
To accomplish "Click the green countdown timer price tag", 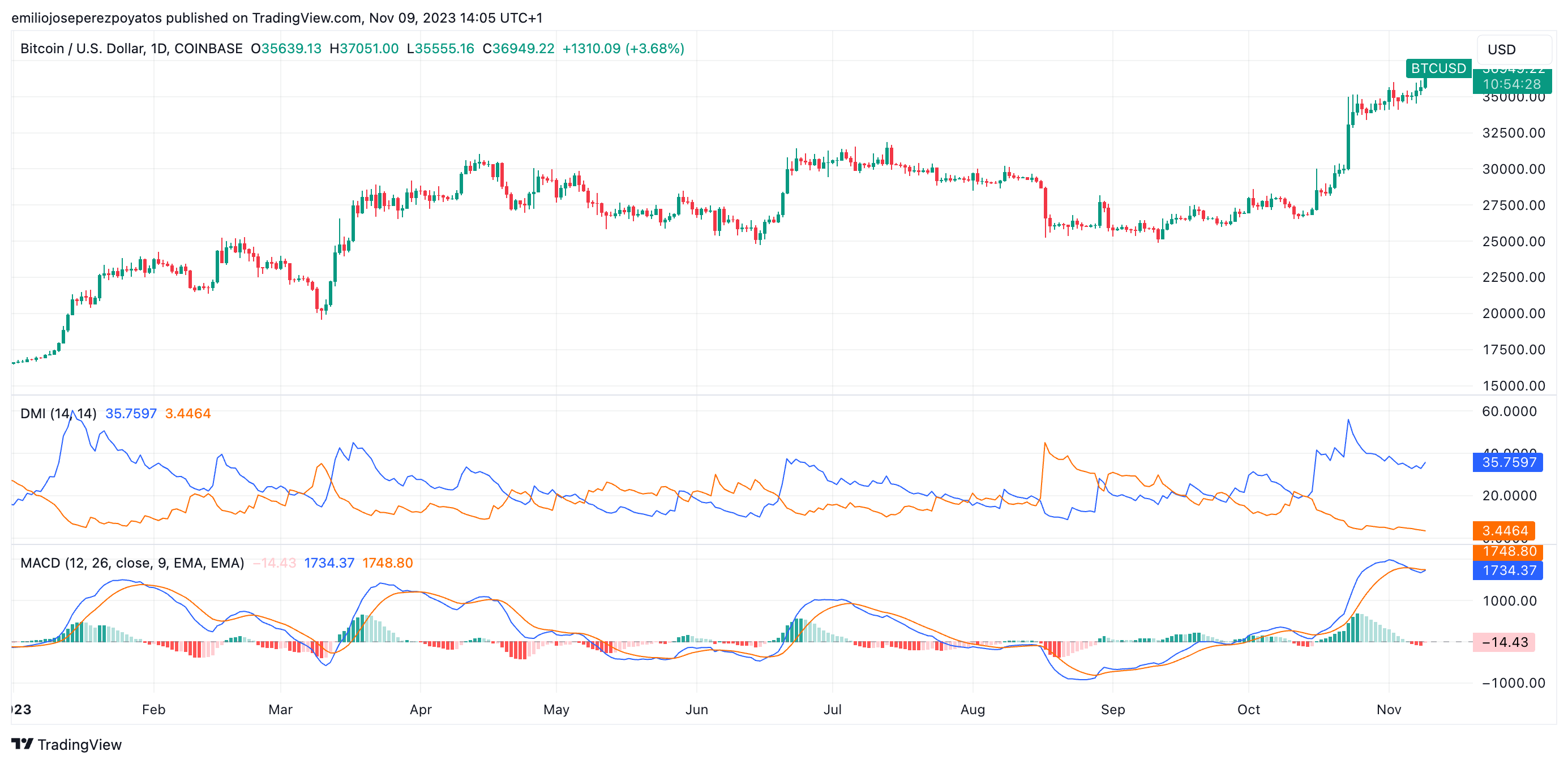I will 1511,84.
